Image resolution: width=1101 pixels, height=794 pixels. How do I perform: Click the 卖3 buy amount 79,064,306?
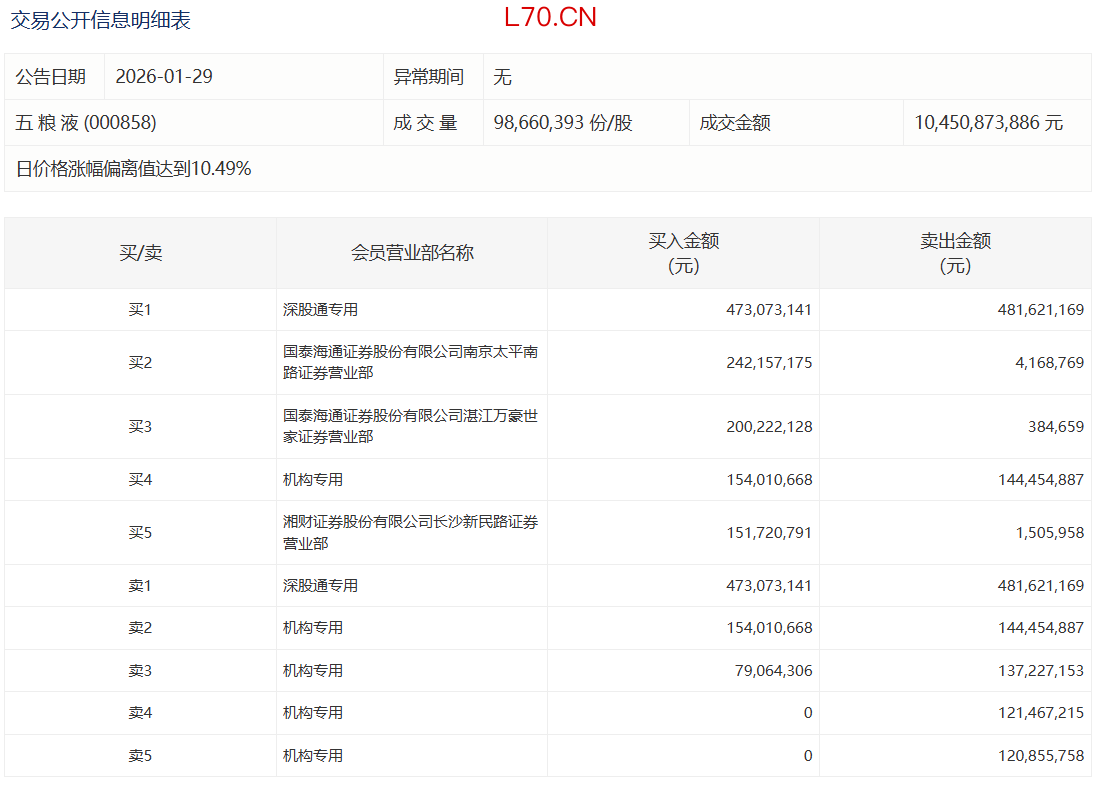[769, 671]
